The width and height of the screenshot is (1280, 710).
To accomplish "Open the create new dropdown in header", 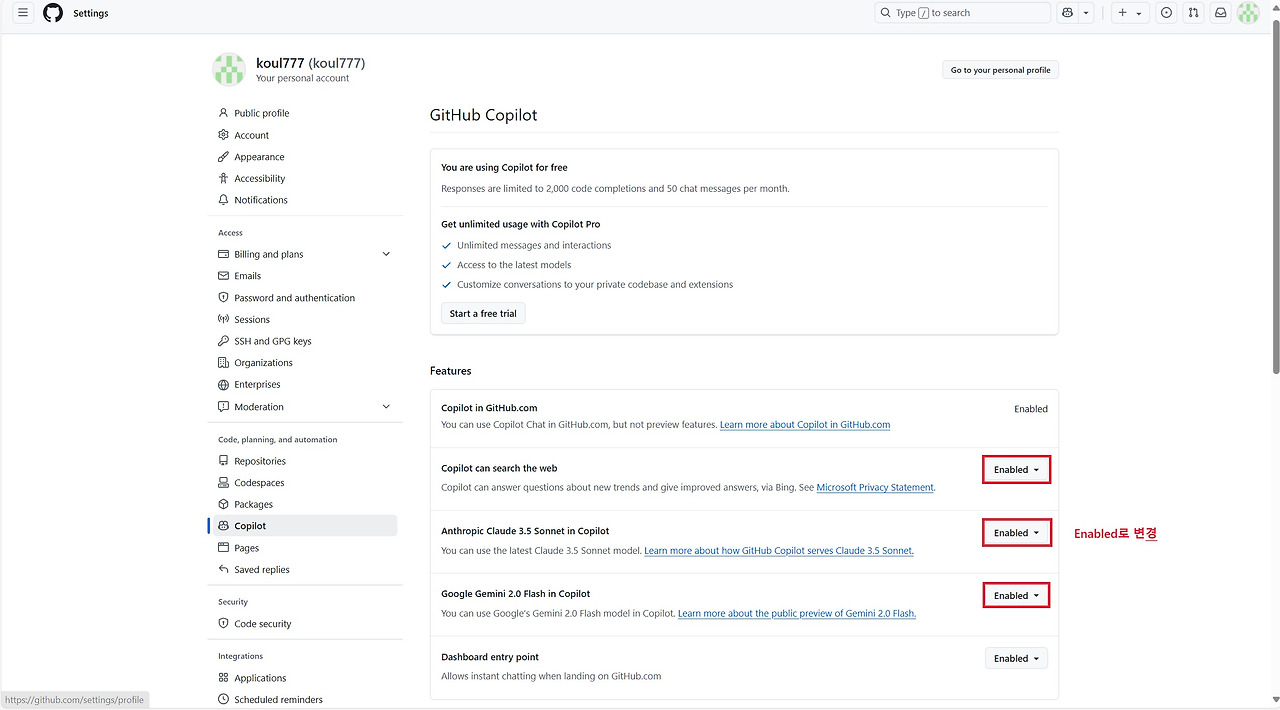I will coord(1129,12).
